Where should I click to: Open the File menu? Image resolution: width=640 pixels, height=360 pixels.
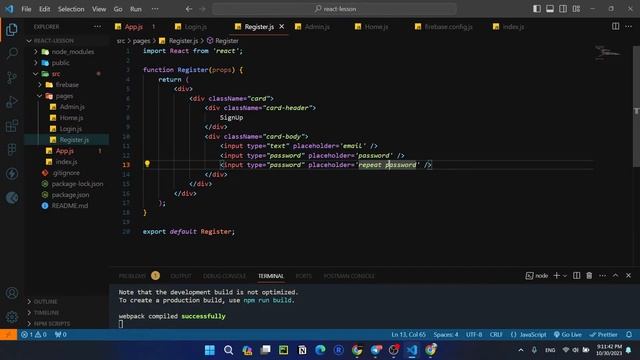coord(26,9)
